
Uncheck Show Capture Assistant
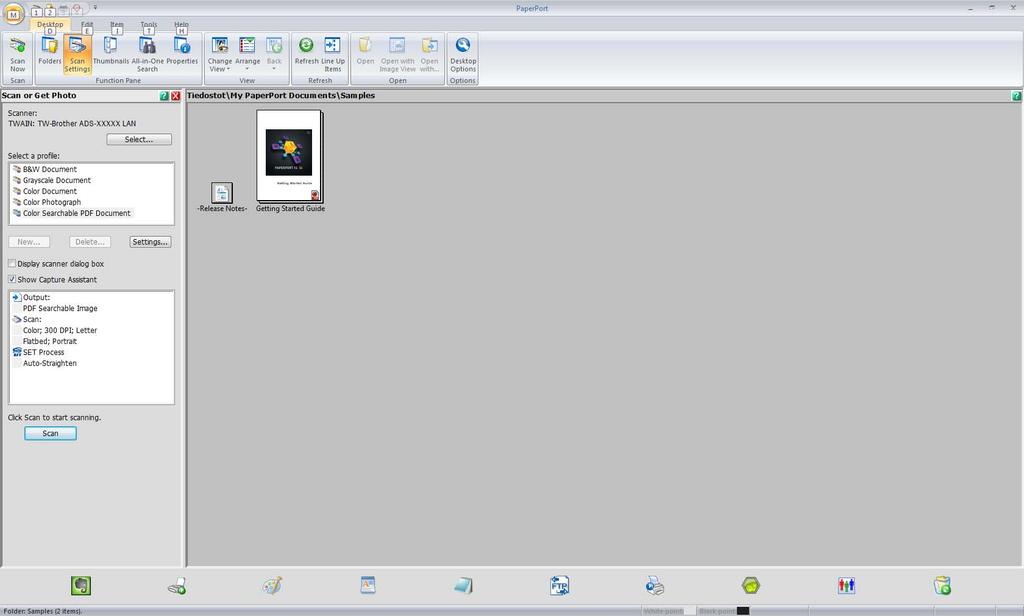click(12, 279)
